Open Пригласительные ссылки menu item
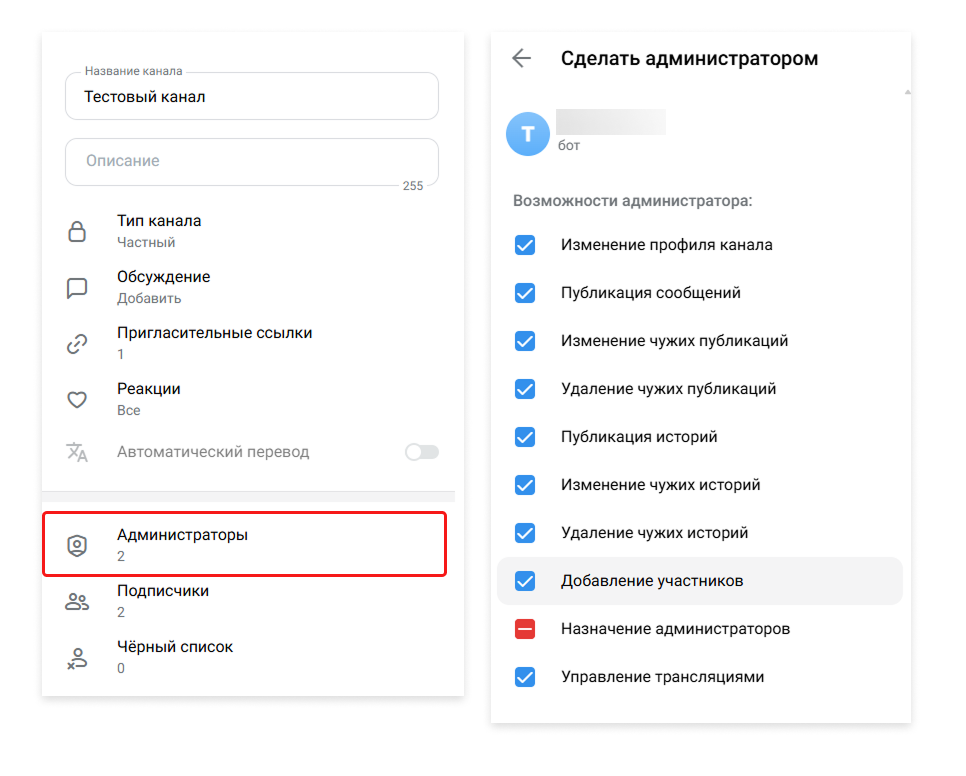This screenshot has width=966, height=776. pyautogui.click(x=214, y=342)
